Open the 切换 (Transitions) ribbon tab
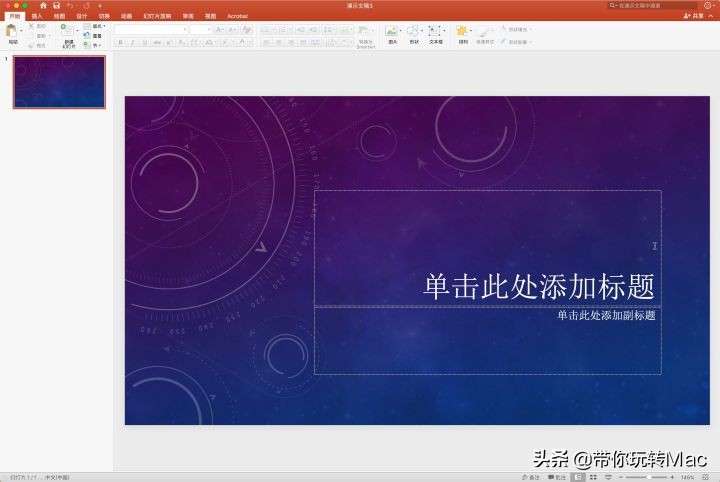The width and height of the screenshot is (720, 482). tap(104, 16)
